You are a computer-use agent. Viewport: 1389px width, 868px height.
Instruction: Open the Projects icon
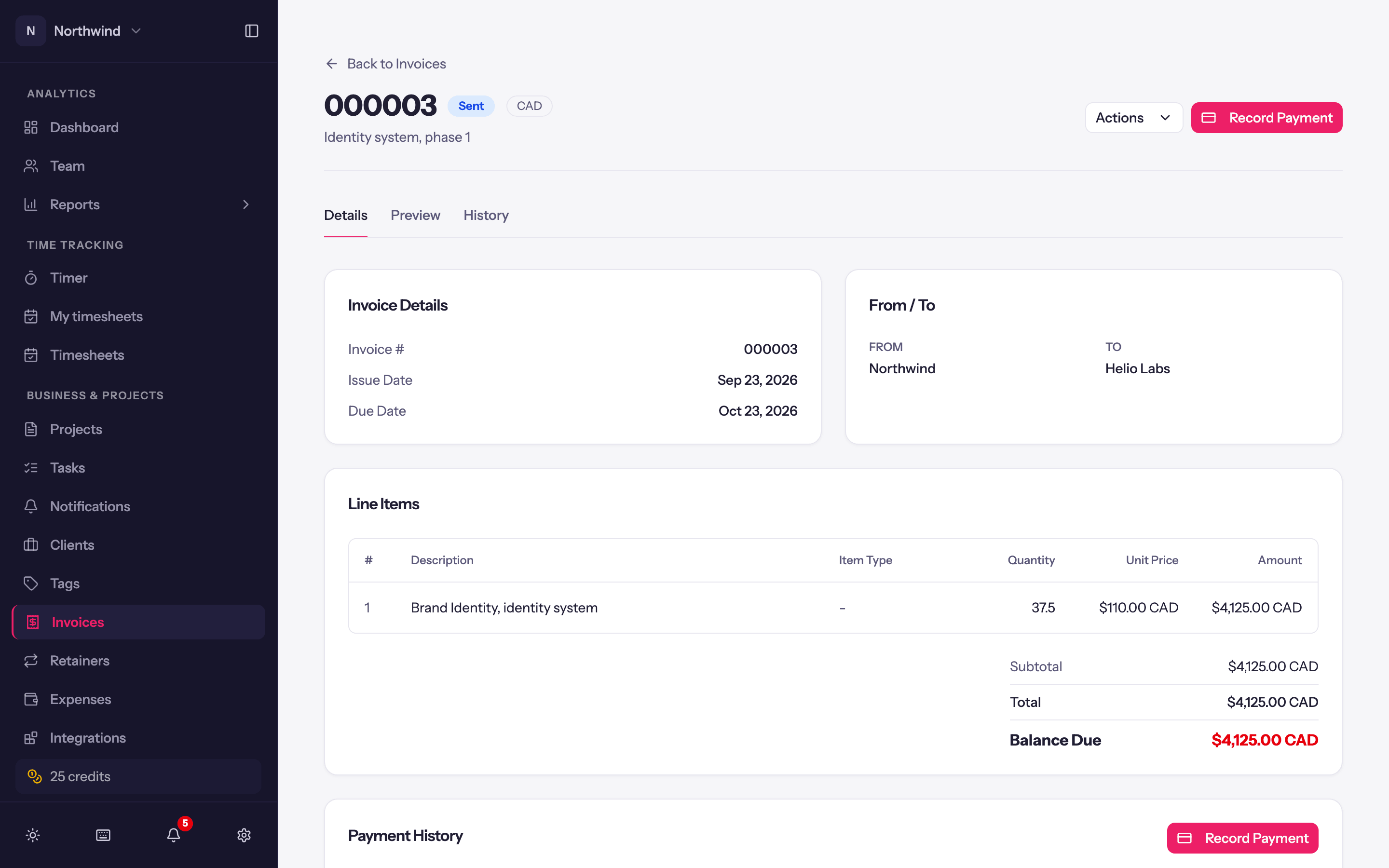point(31,429)
